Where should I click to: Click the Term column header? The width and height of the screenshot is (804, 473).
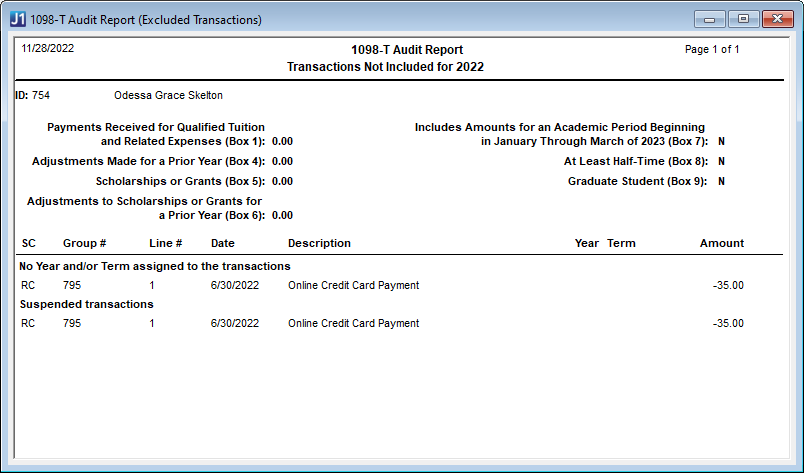(x=621, y=243)
